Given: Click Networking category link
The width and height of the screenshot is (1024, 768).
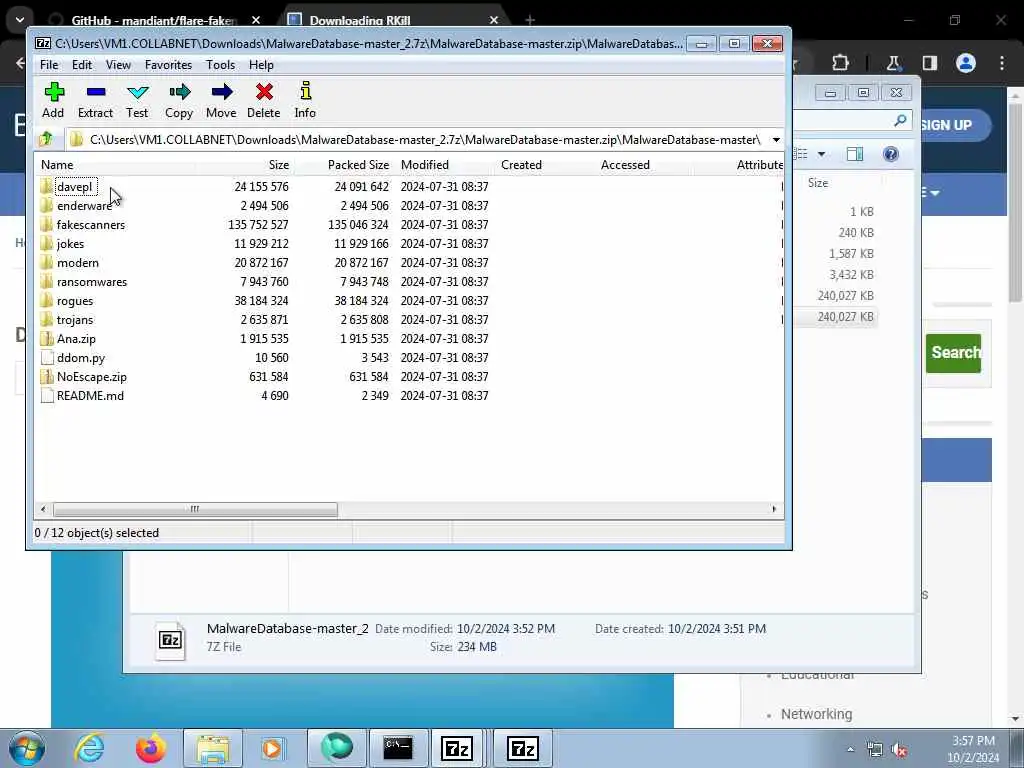Looking at the screenshot, I should coord(816,714).
